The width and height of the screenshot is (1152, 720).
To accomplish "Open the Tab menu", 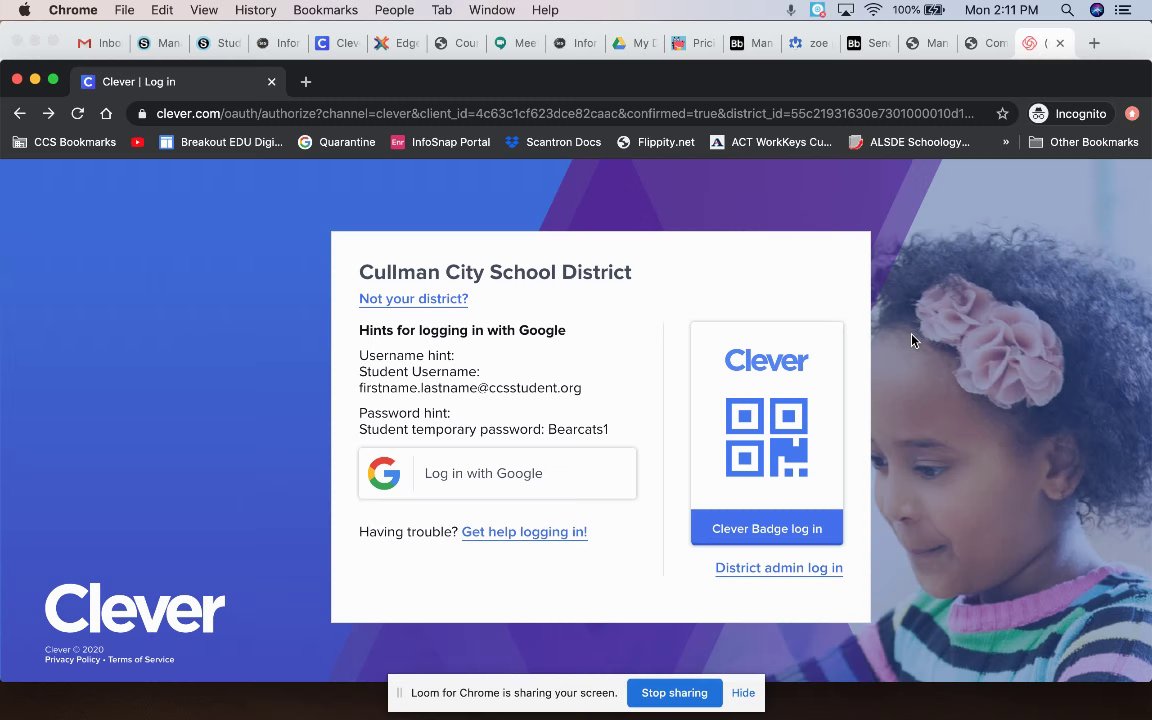I will [442, 10].
